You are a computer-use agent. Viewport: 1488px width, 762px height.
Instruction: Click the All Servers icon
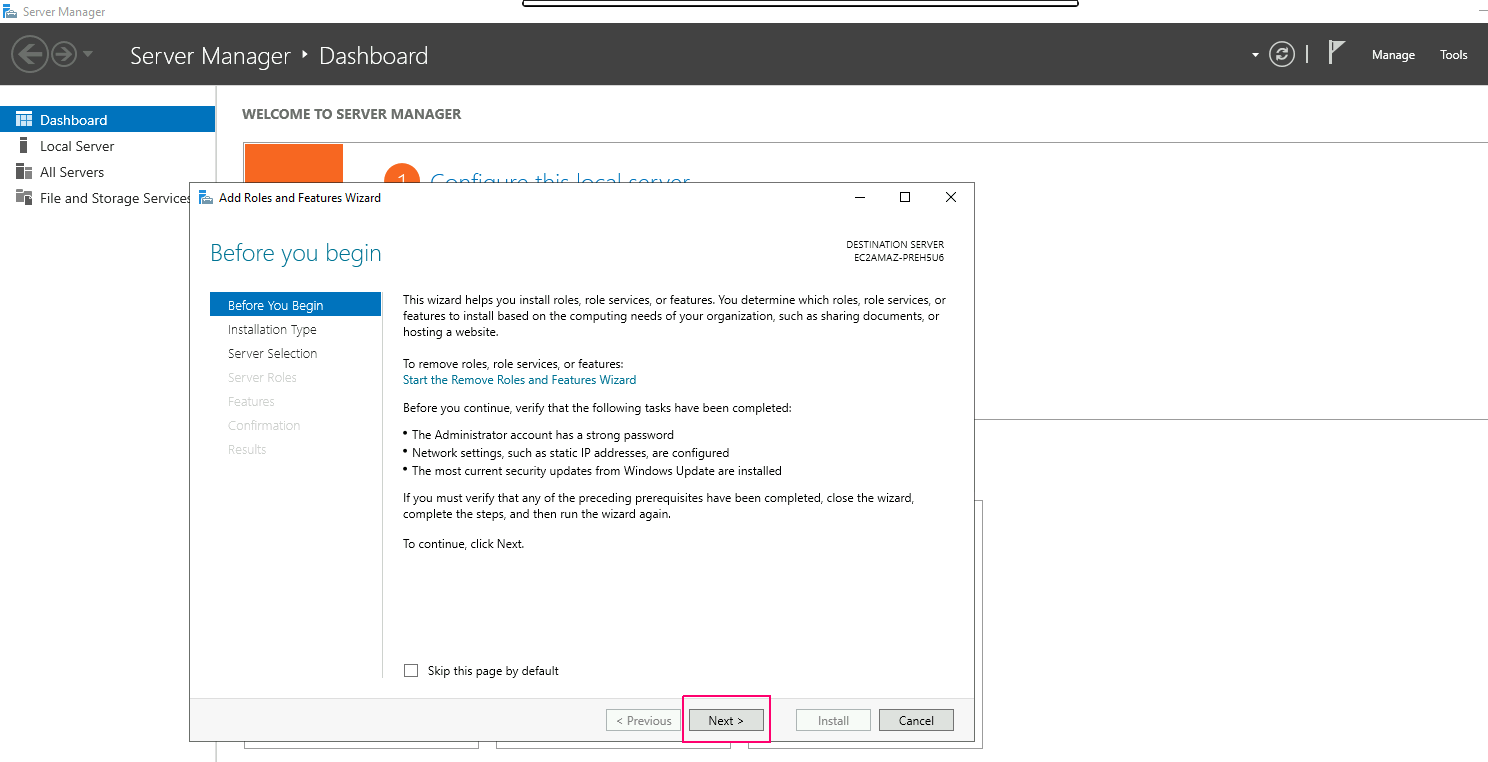pos(24,172)
